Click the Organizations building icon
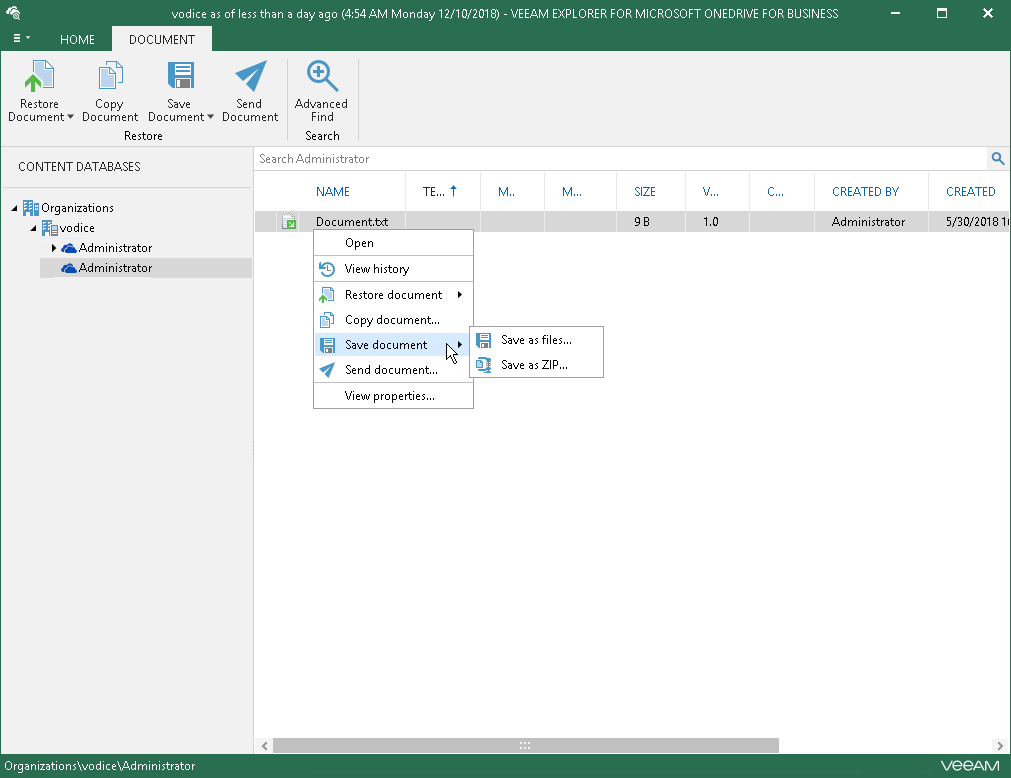 pyautogui.click(x=30, y=208)
